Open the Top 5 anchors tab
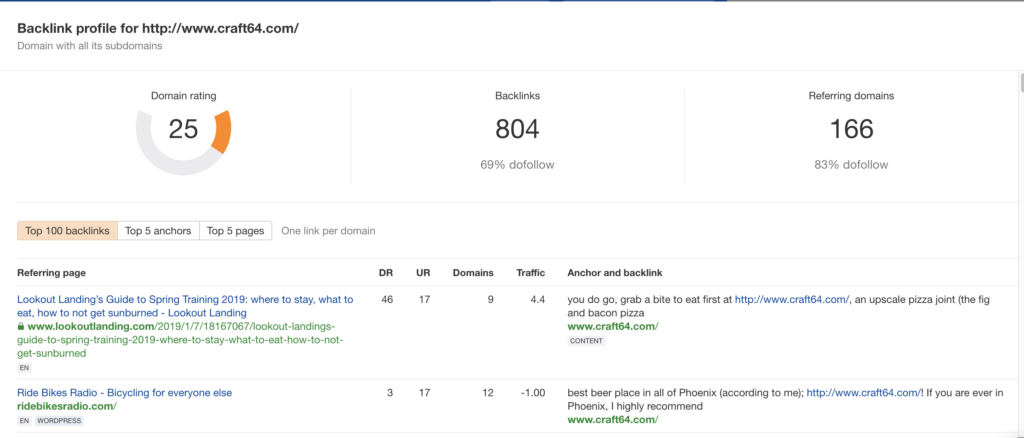The width and height of the screenshot is (1024, 438). click(158, 231)
